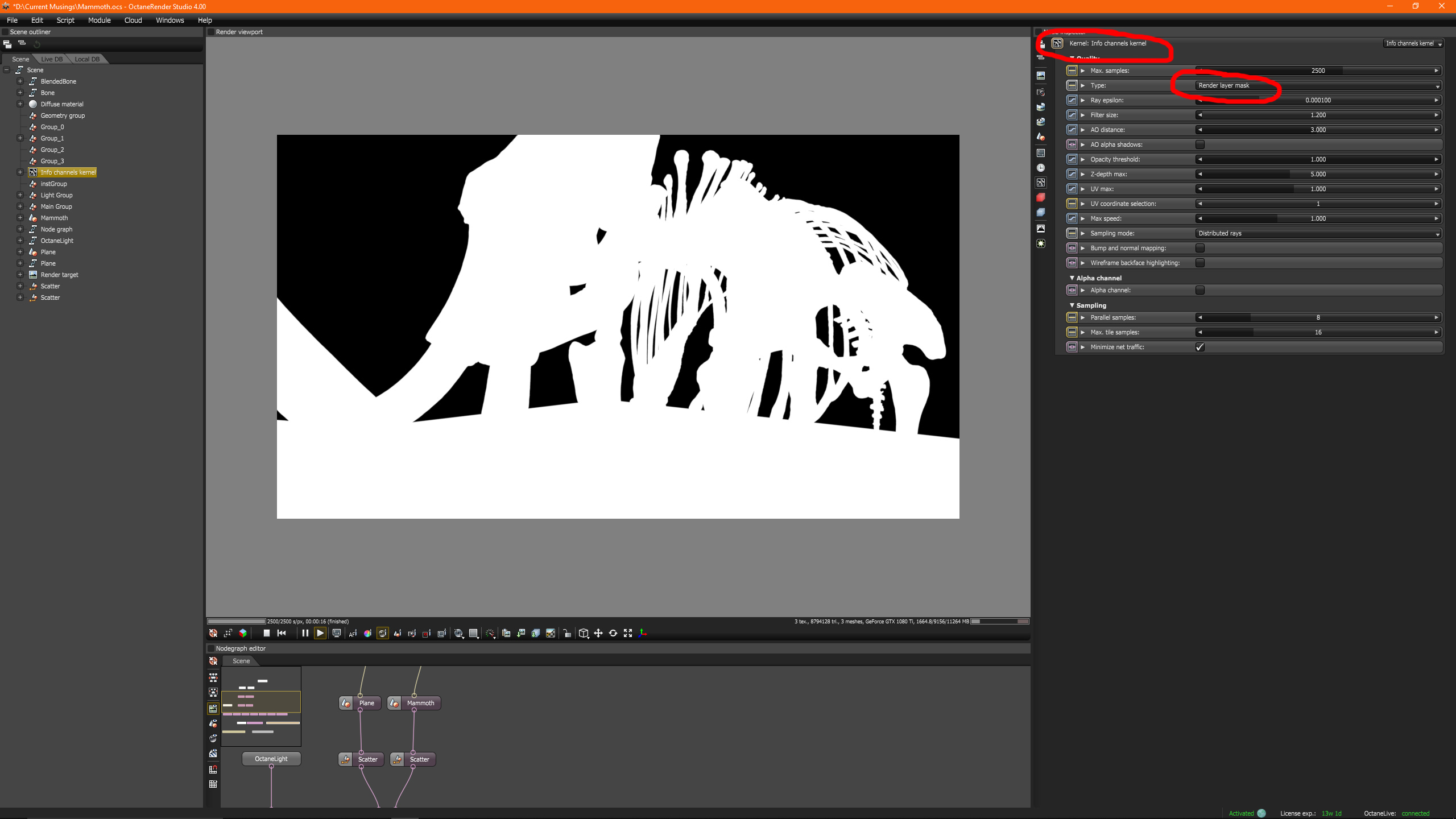
Task: Pause the render
Action: coord(305,633)
